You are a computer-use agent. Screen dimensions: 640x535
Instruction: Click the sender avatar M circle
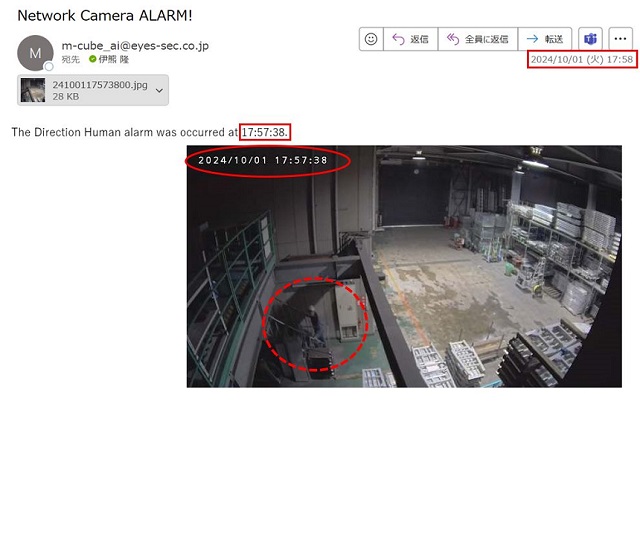tap(35, 53)
